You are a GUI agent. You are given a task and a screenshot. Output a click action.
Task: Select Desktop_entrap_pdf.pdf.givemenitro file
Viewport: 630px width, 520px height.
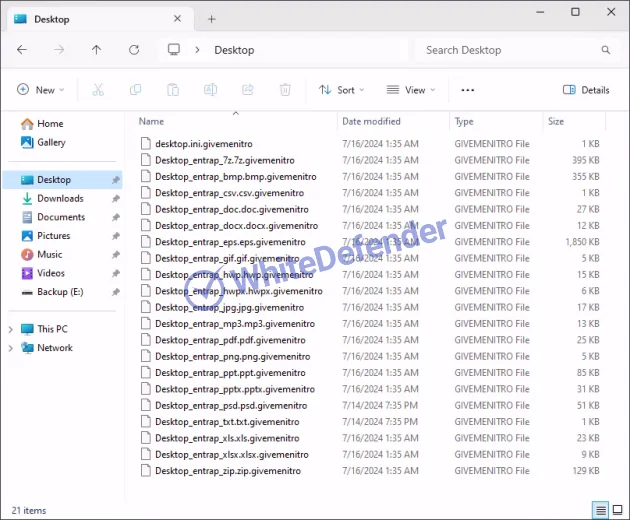pyautogui.click(x=231, y=340)
